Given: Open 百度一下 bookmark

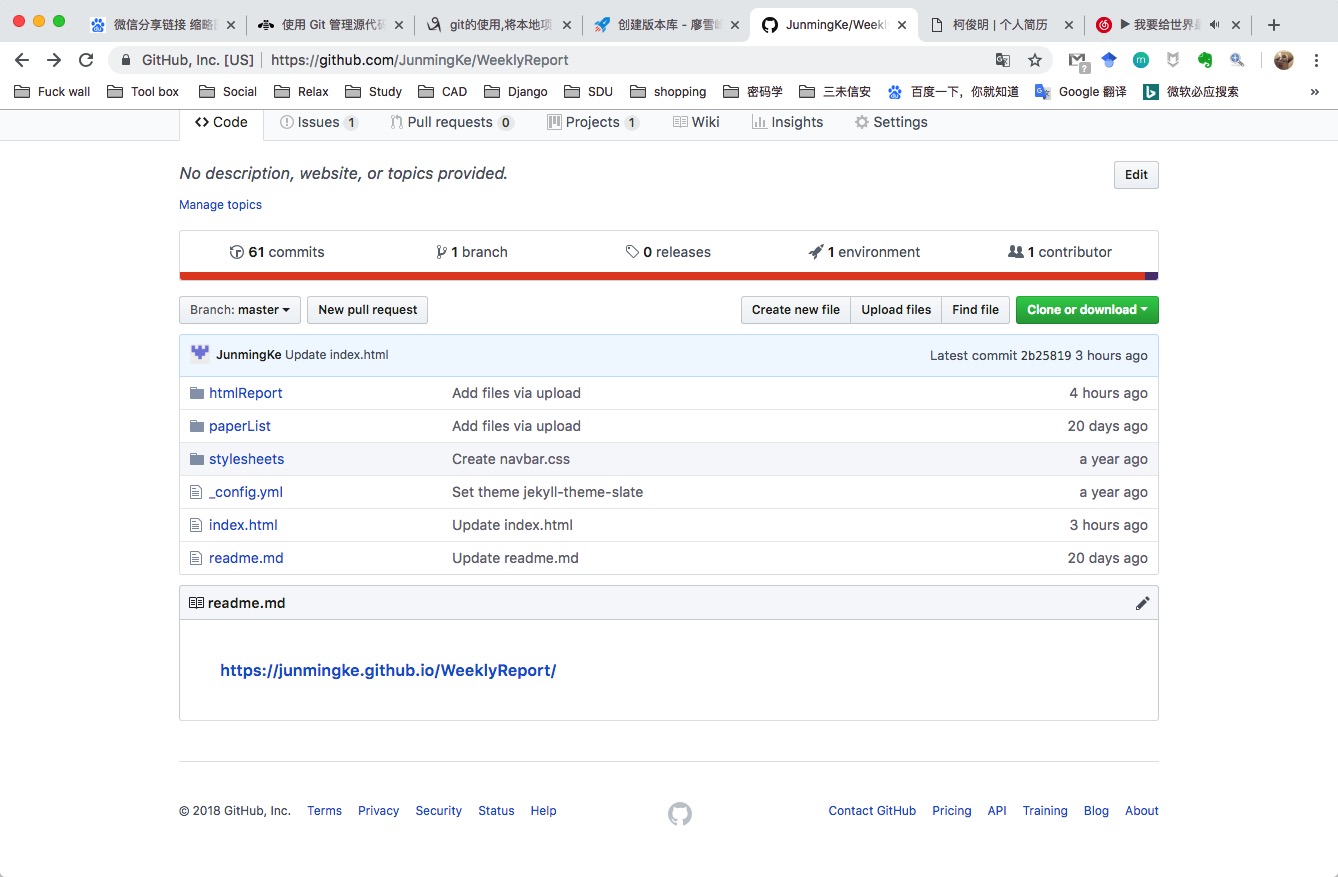Looking at the screenshot, I should tap(953, 91).
